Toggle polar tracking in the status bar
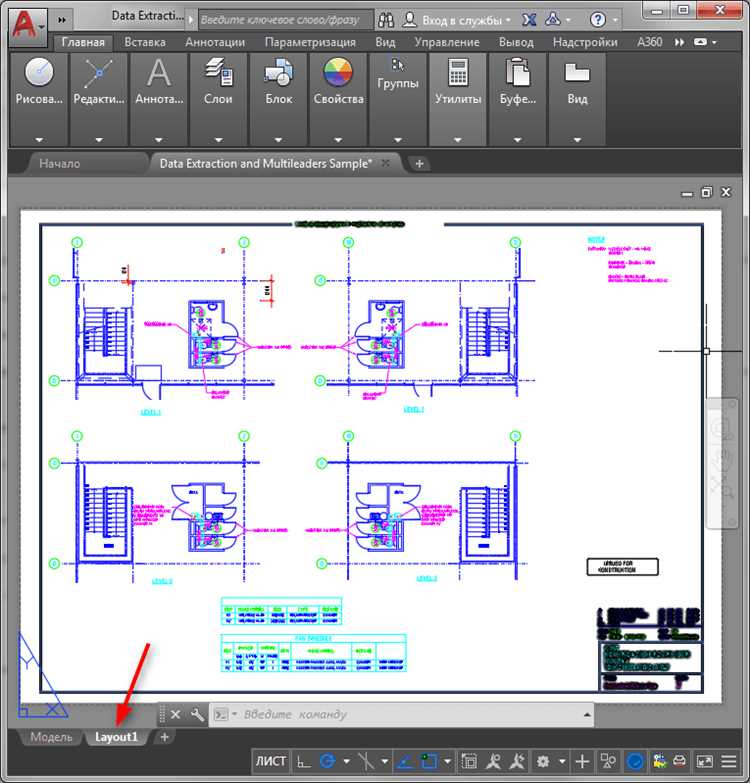The width and height of the screenshot is (750, 783). pyautogui.click(x=328, y=762)
